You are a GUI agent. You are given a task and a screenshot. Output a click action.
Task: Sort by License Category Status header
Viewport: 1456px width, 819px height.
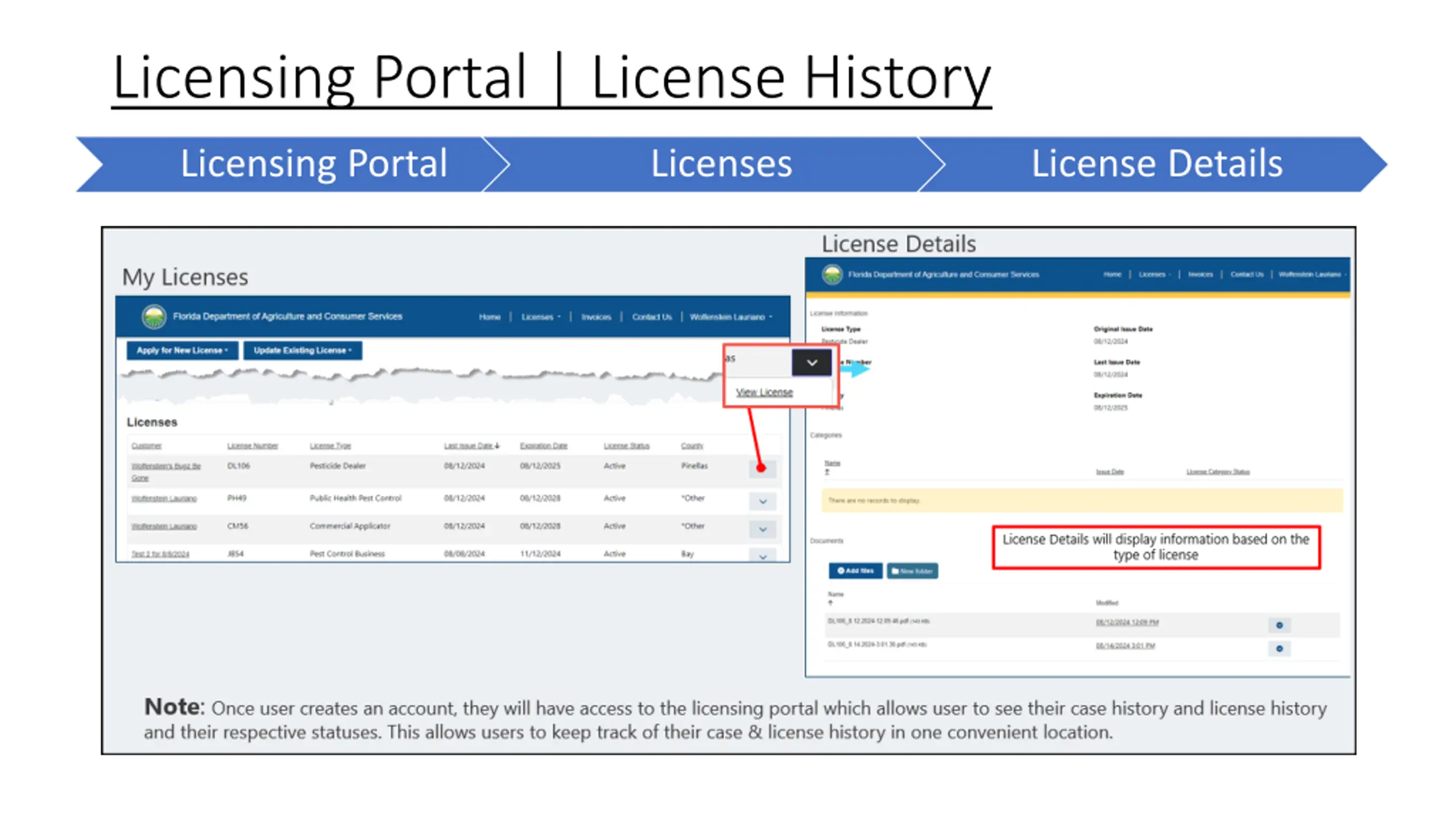point(1218,472)
